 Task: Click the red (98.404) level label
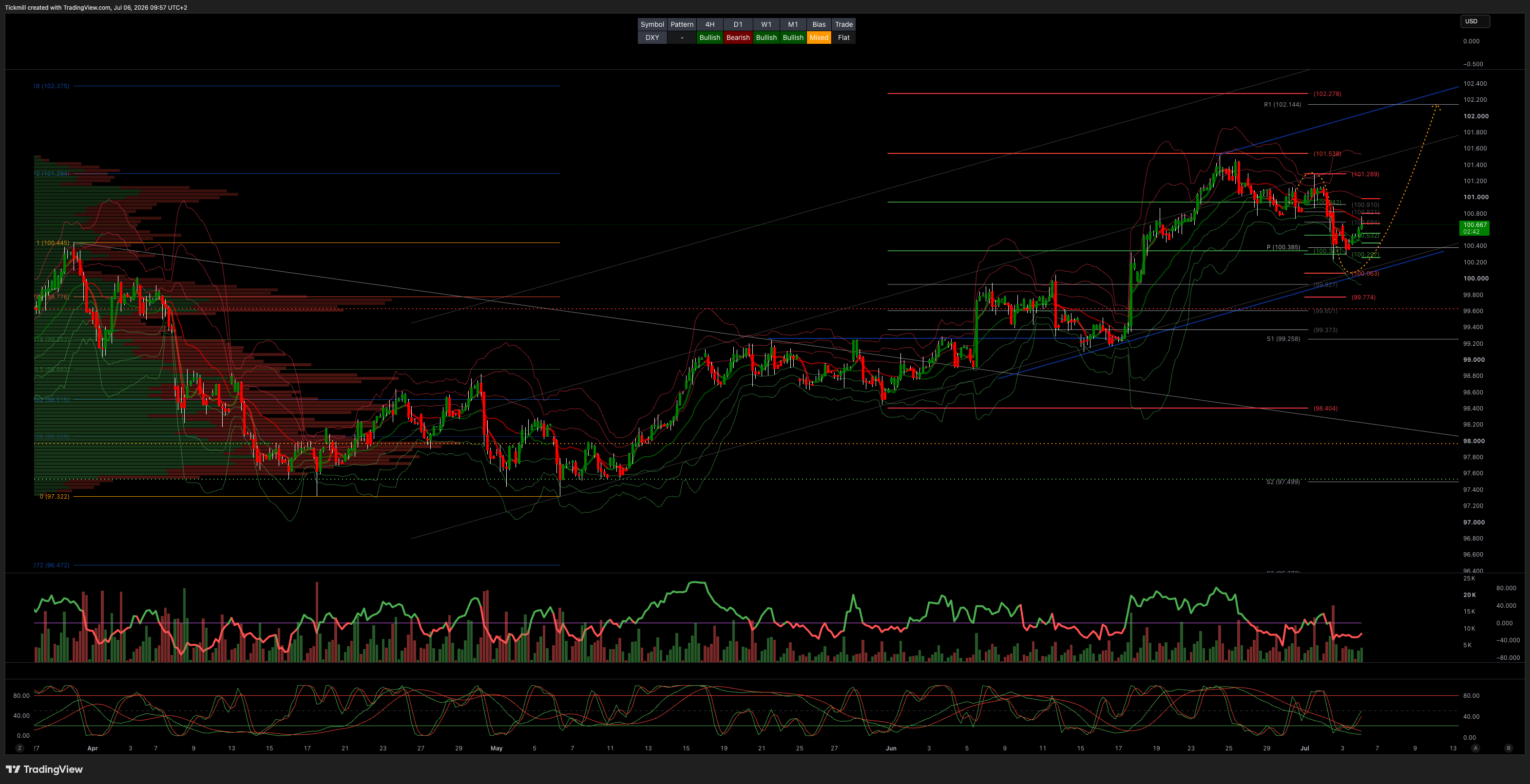click(x=1325, y=409)
